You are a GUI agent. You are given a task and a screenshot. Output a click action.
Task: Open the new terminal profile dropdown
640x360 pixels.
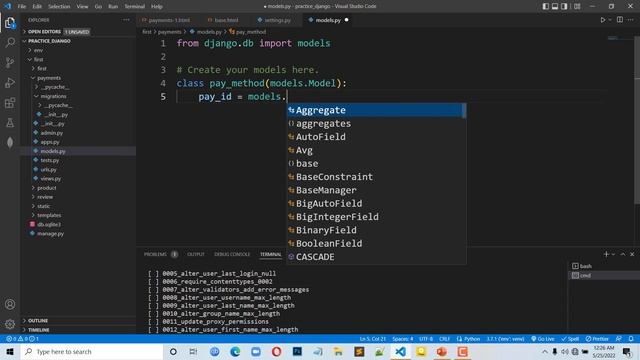tap(613, 254)
